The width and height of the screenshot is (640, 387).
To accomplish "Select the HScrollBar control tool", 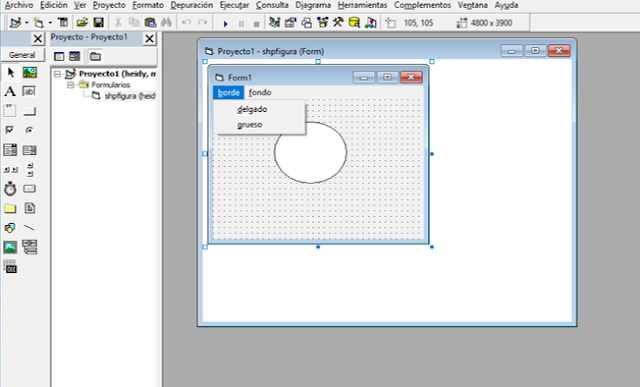I will click(11, 169).
